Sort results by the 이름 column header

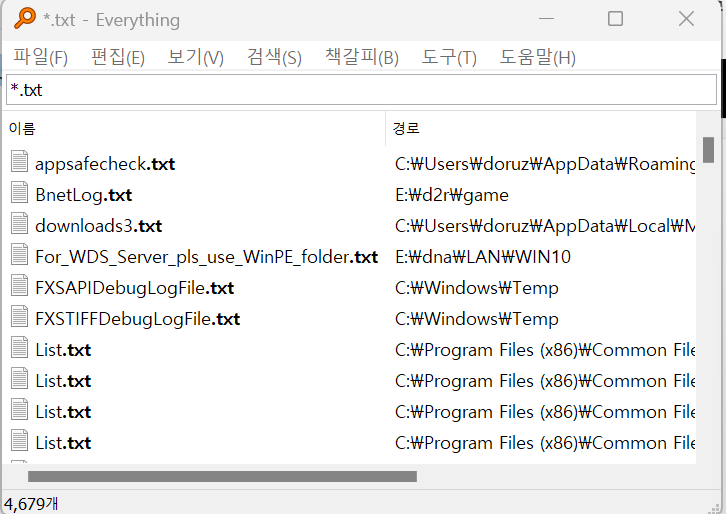tap(194, 128)
